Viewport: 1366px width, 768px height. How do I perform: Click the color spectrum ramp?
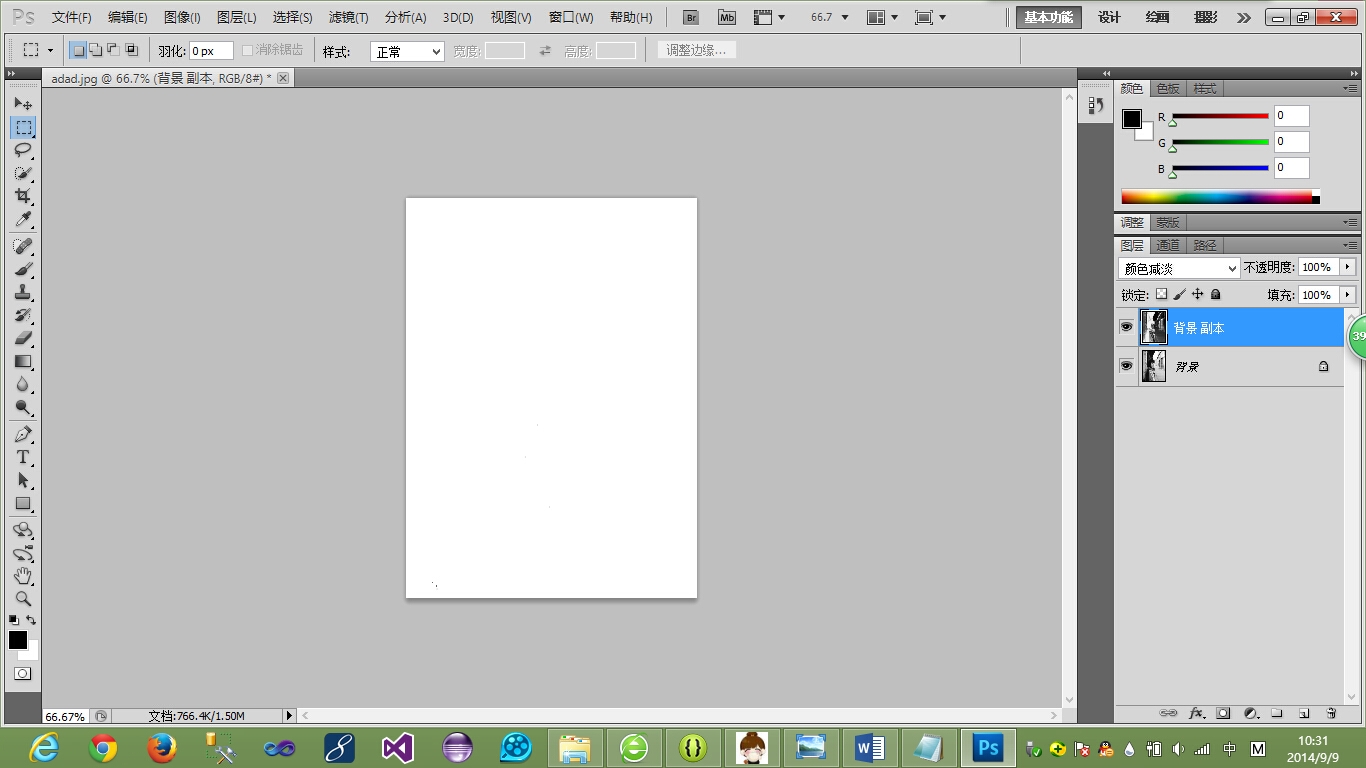click(x=1220, y=197)
